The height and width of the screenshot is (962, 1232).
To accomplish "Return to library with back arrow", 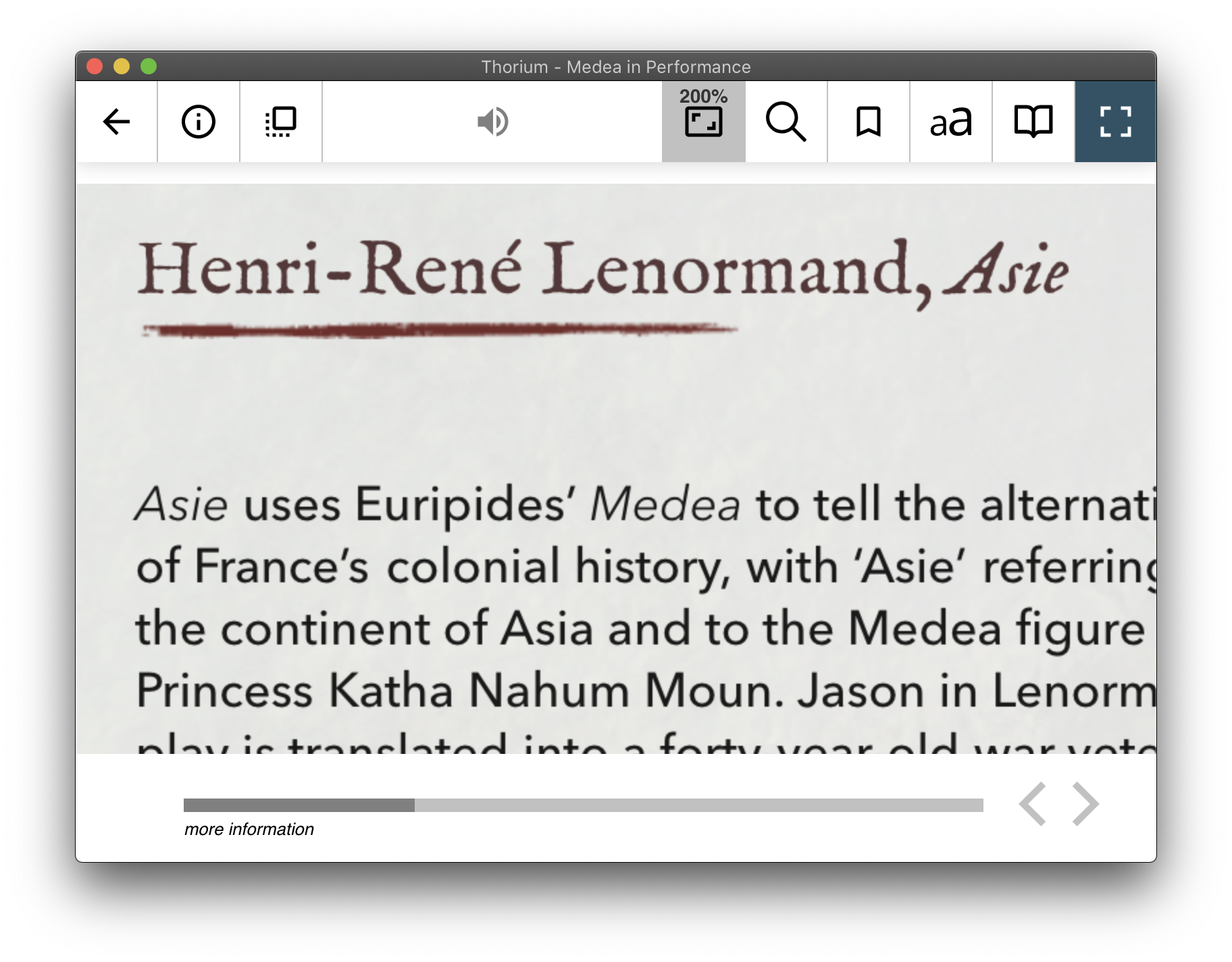I will pos(118,122).
